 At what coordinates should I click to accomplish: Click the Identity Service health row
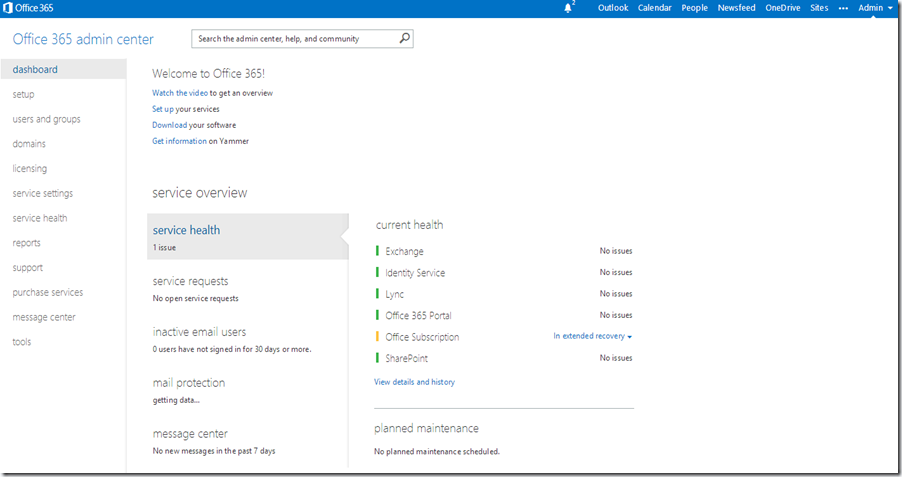pyautogui.click(x=504, y=272)
